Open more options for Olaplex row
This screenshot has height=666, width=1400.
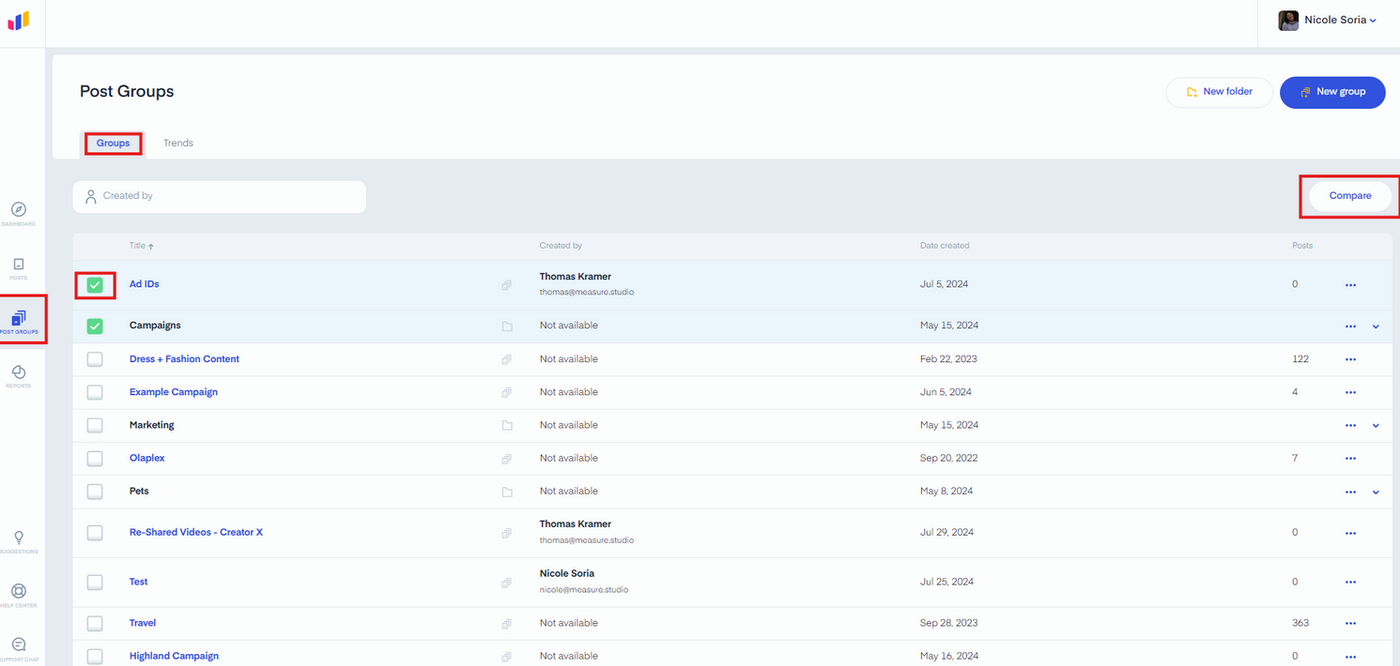1351,458
